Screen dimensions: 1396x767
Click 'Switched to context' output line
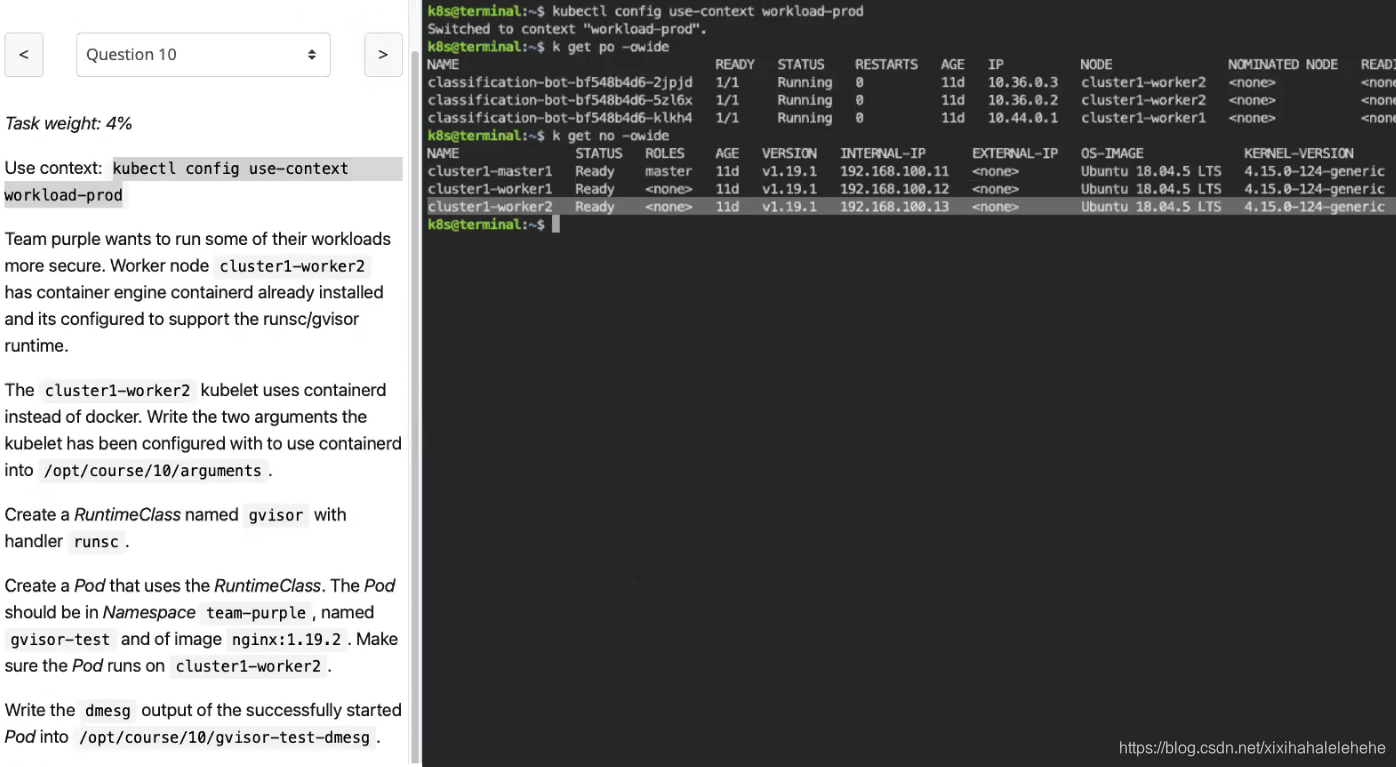tap(567, 29)
